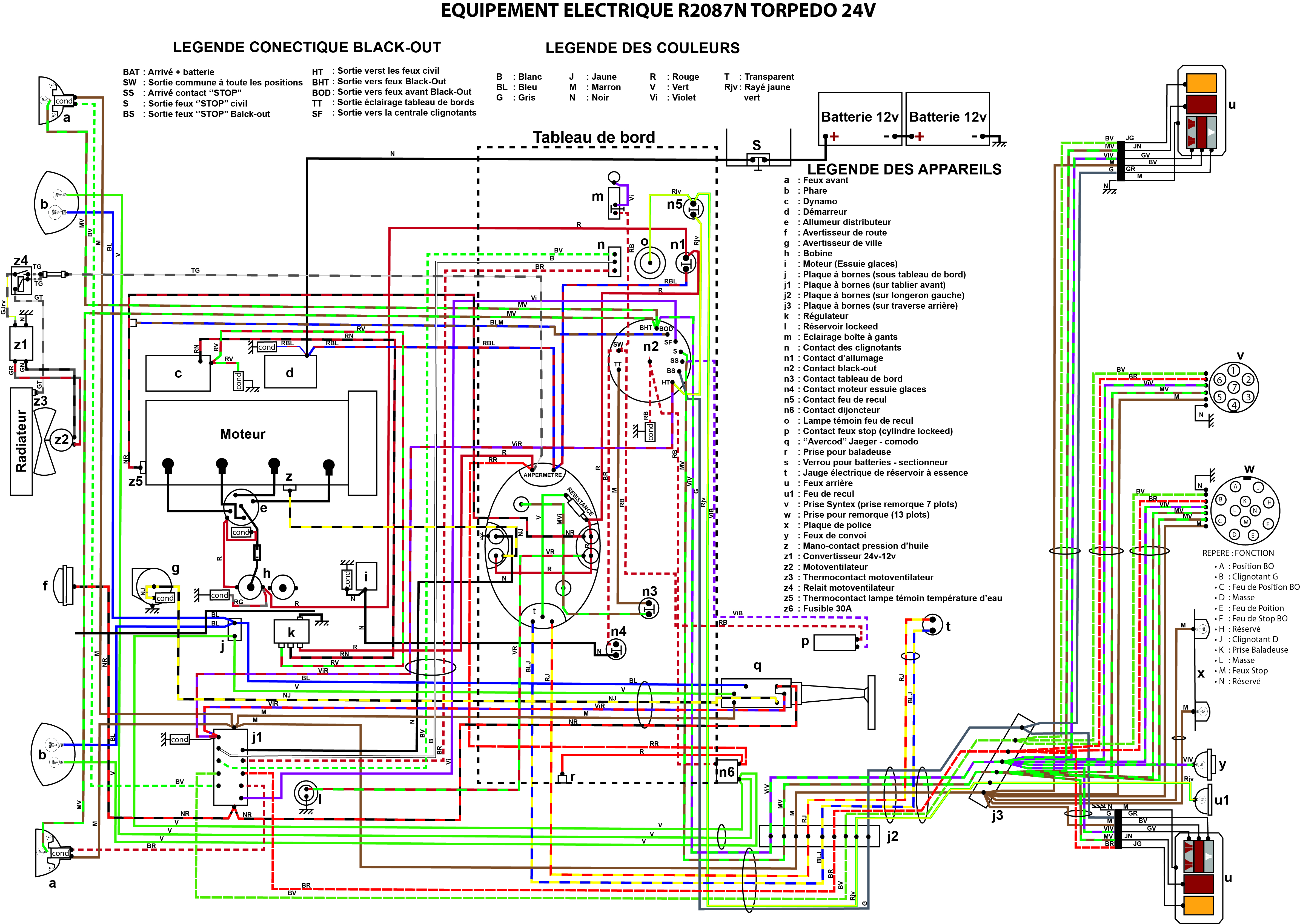The image size is (1300, 924).
Task: Click the z1 converter box
Action: tap(21, 344)
